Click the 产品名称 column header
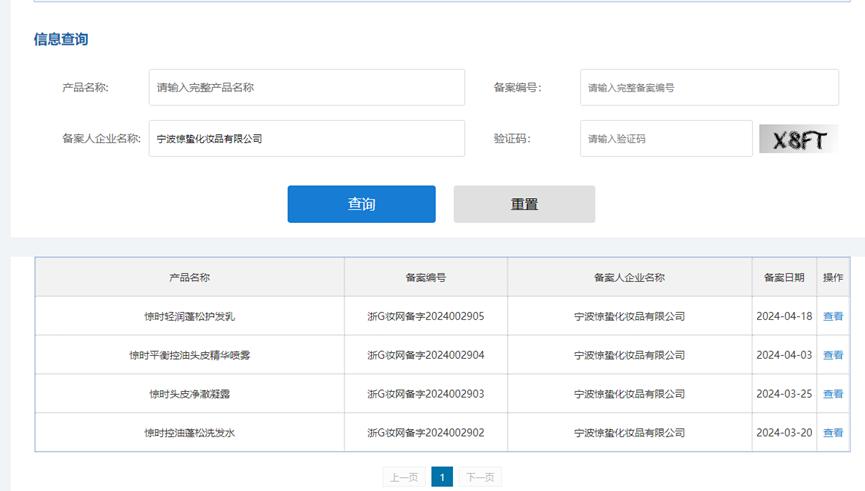This screenshot has width=865, height=491. [190, 277]
